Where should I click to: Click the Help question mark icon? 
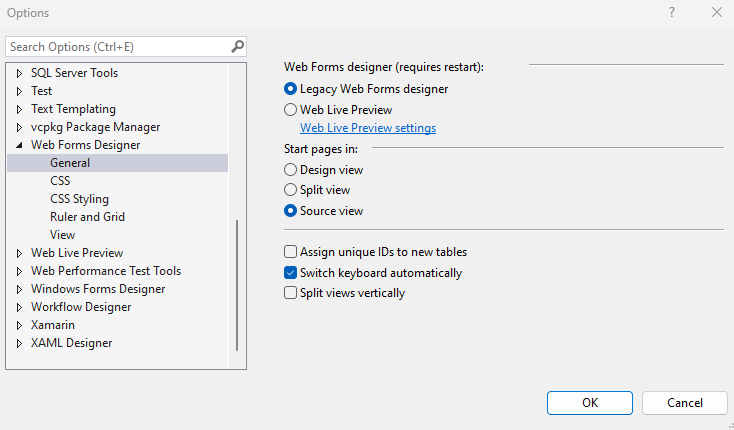671,13
